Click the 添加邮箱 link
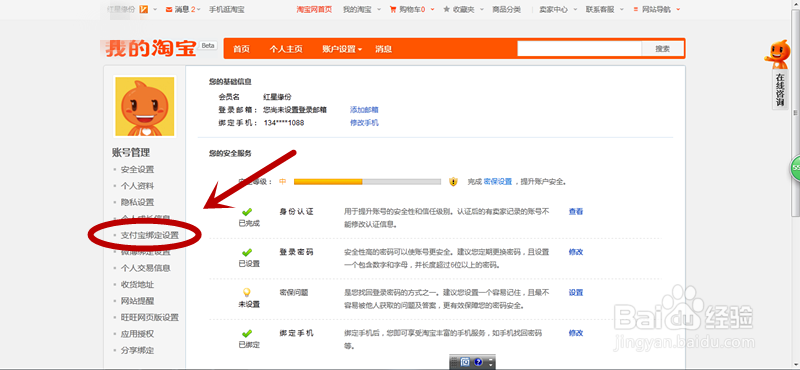800x370 pixels. 364,110
